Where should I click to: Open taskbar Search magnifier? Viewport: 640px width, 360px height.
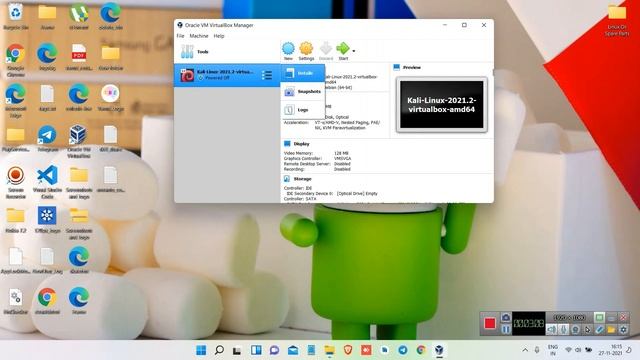(219, 350)
